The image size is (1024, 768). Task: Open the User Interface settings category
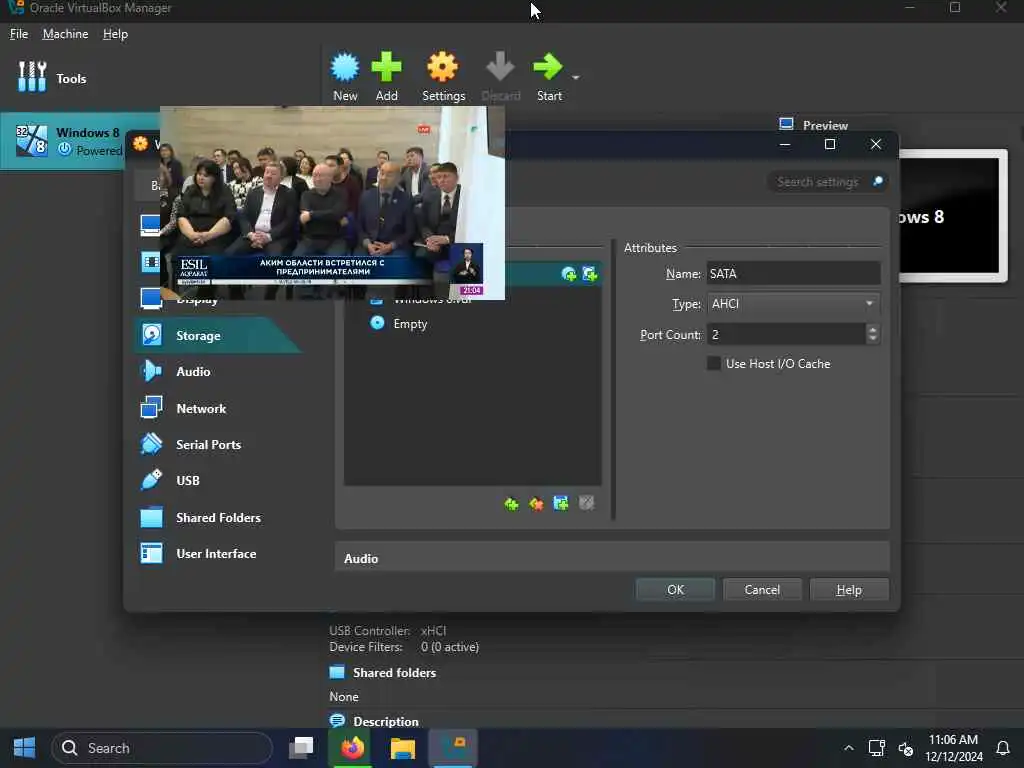[x=216, y=554]
